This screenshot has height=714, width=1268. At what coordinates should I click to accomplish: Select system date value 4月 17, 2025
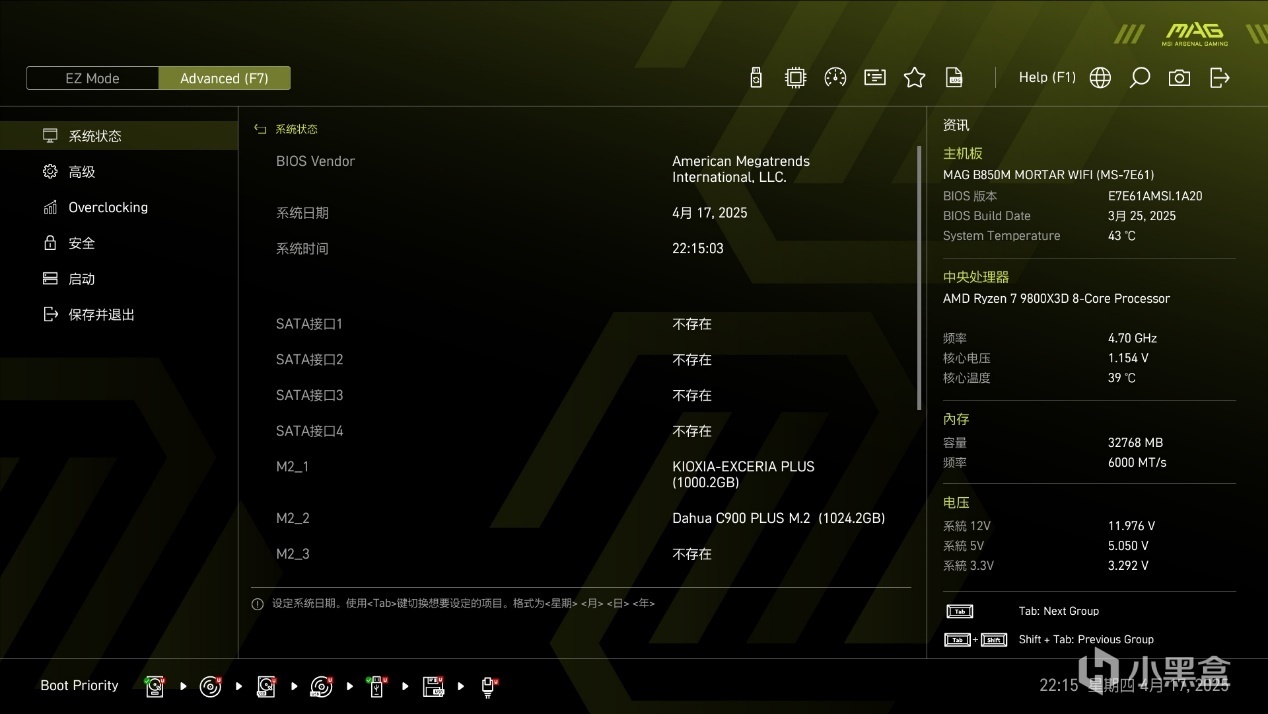coord(709,213)
